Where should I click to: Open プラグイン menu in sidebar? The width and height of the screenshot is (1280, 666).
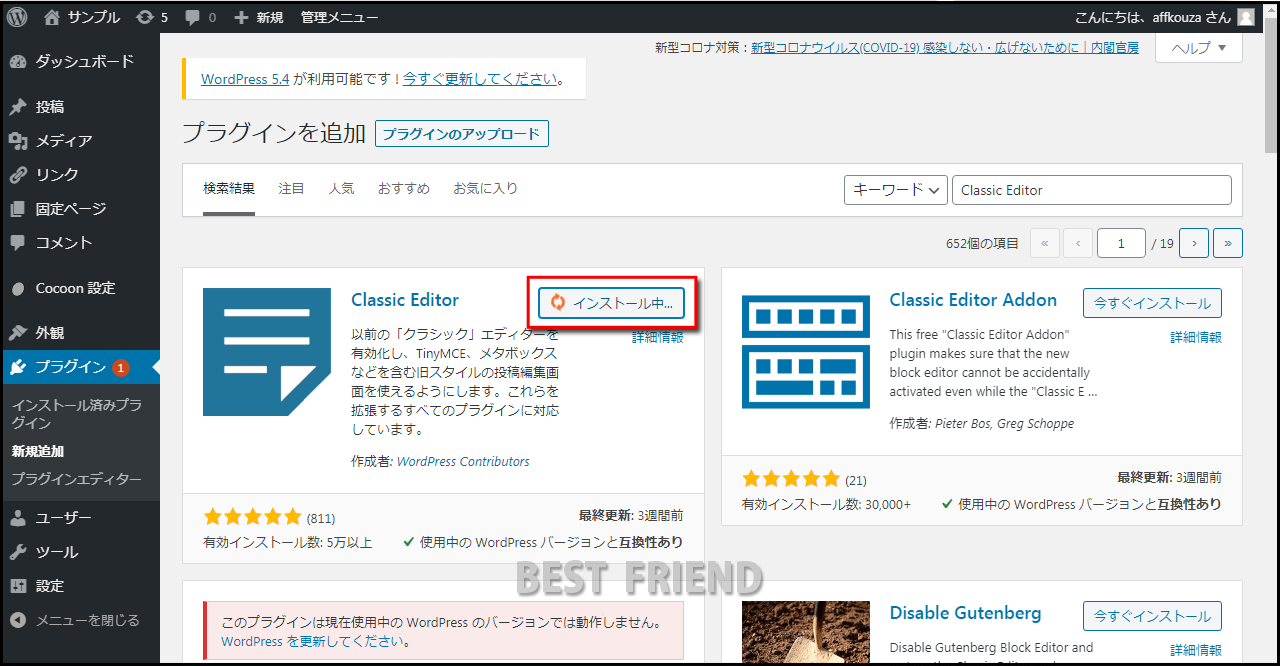[x=80, y=367]
